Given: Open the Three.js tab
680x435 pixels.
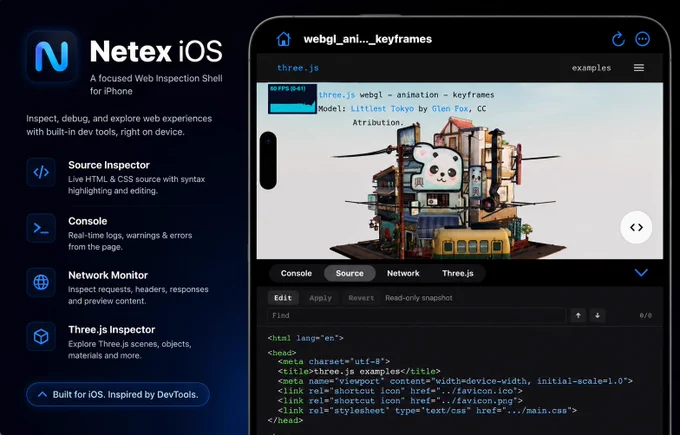Looking at the screenshot, I should [458, 273].
